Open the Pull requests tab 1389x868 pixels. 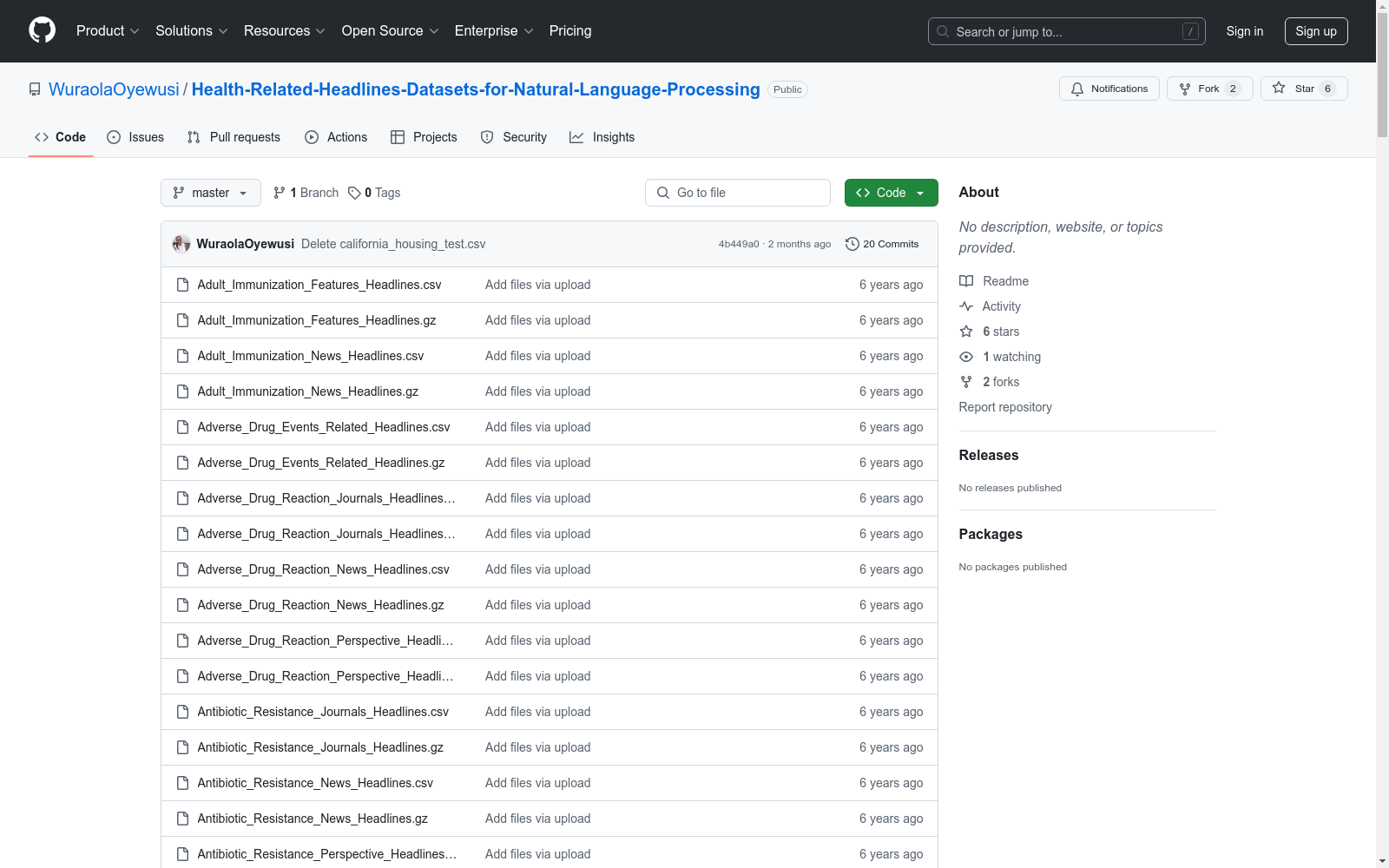click(x=234, y=137)
